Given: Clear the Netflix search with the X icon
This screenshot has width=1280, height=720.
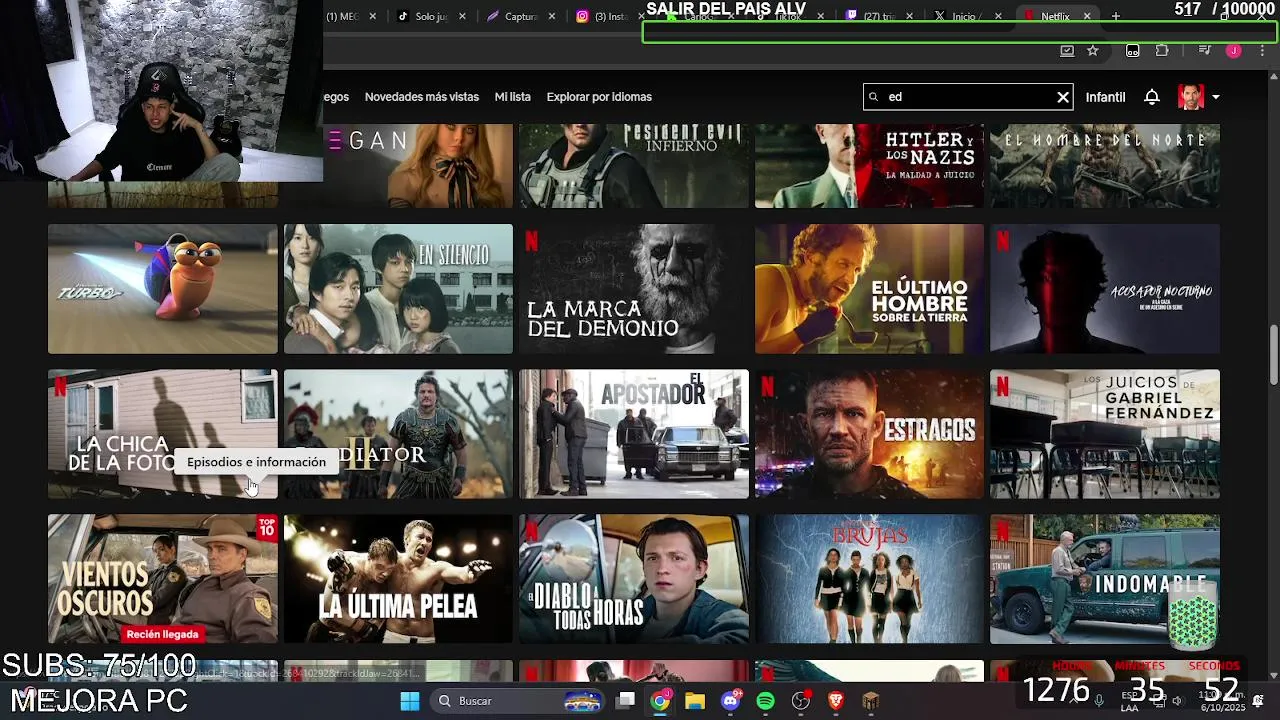Looking at the screenshot, I should (1063, 97).
